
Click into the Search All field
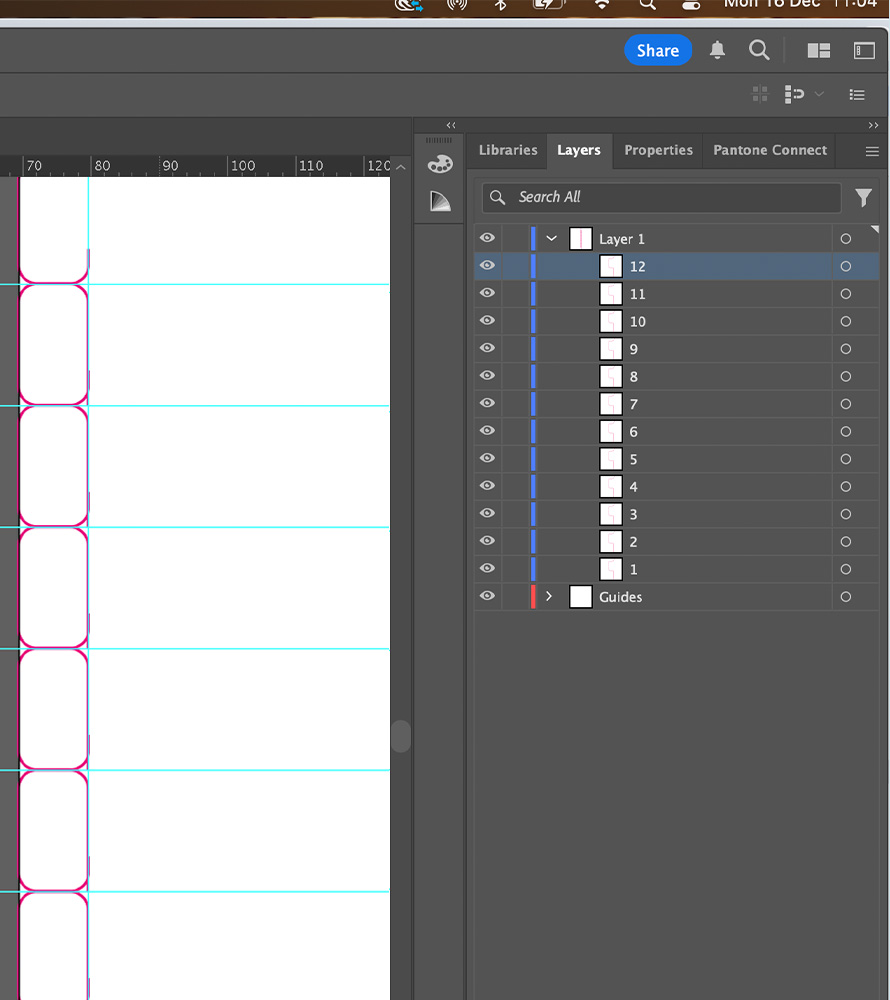[x=662, y=197]
